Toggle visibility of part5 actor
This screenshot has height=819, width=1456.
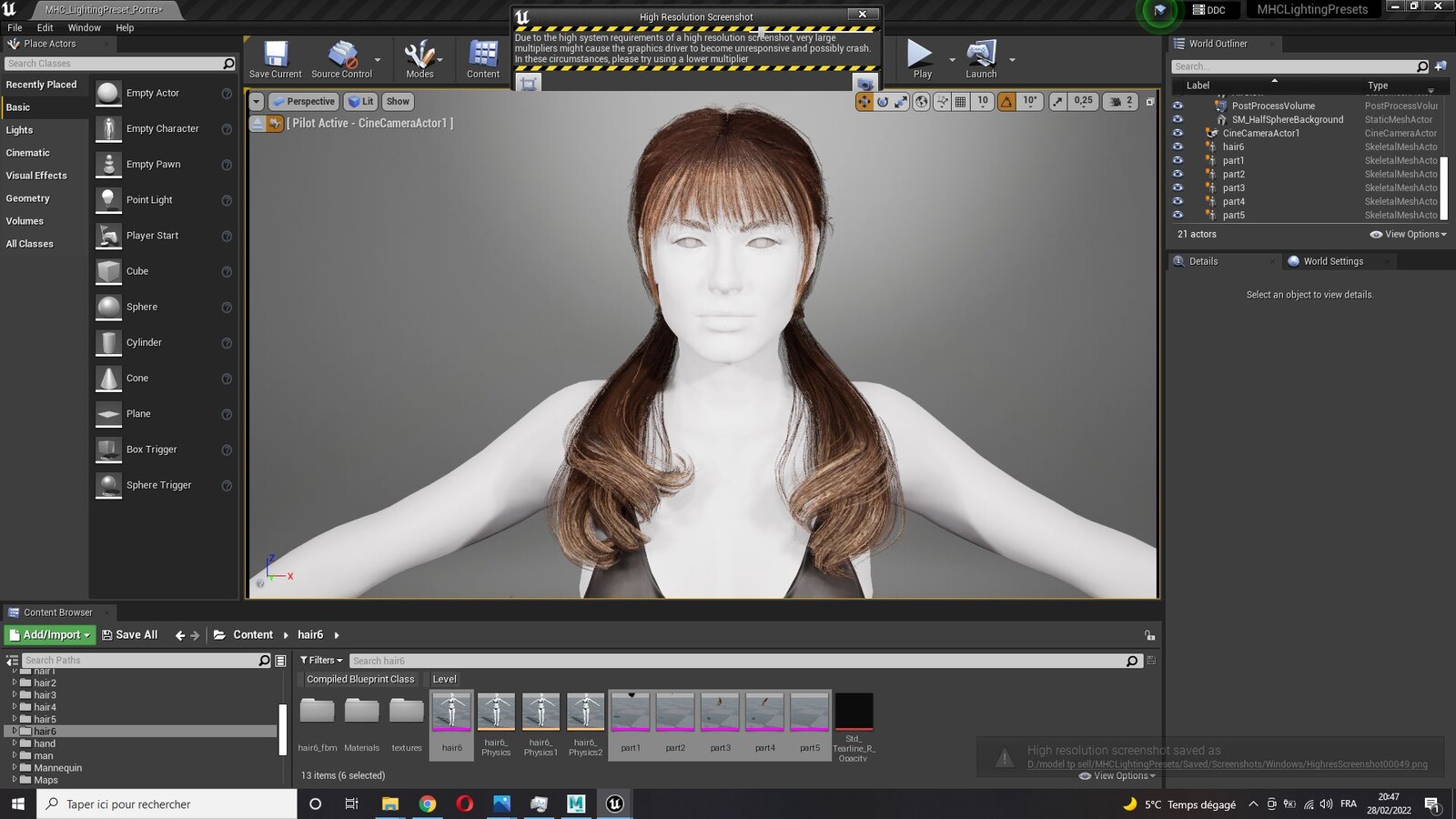click(1178, 215)
